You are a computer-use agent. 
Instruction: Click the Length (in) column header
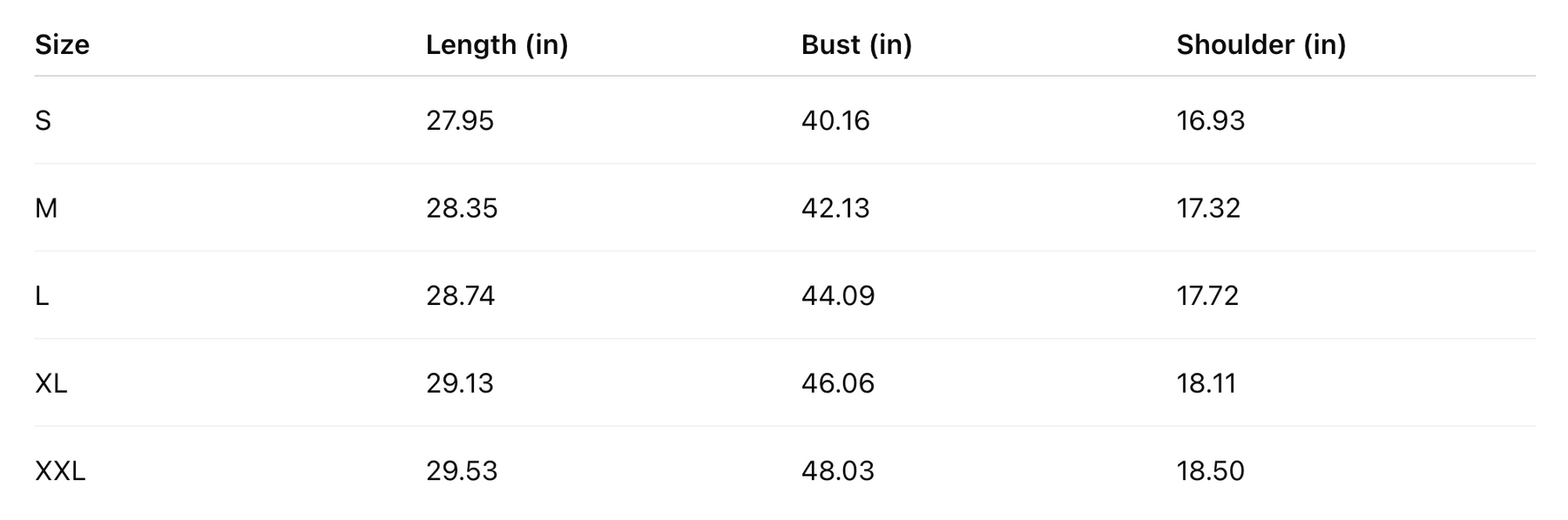497,44
